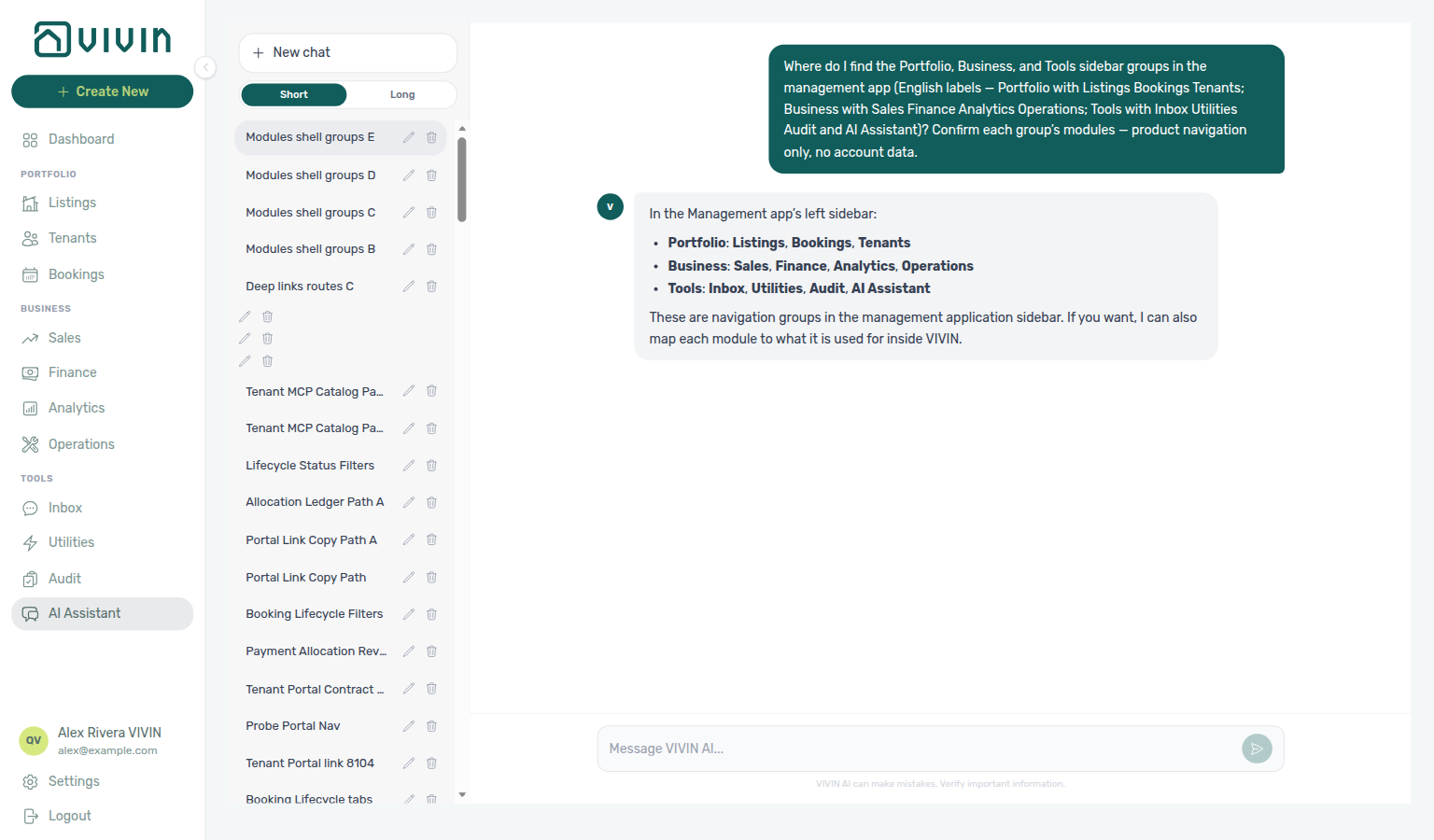Open the Allocation Ledger Path A chat

[315, 502]
